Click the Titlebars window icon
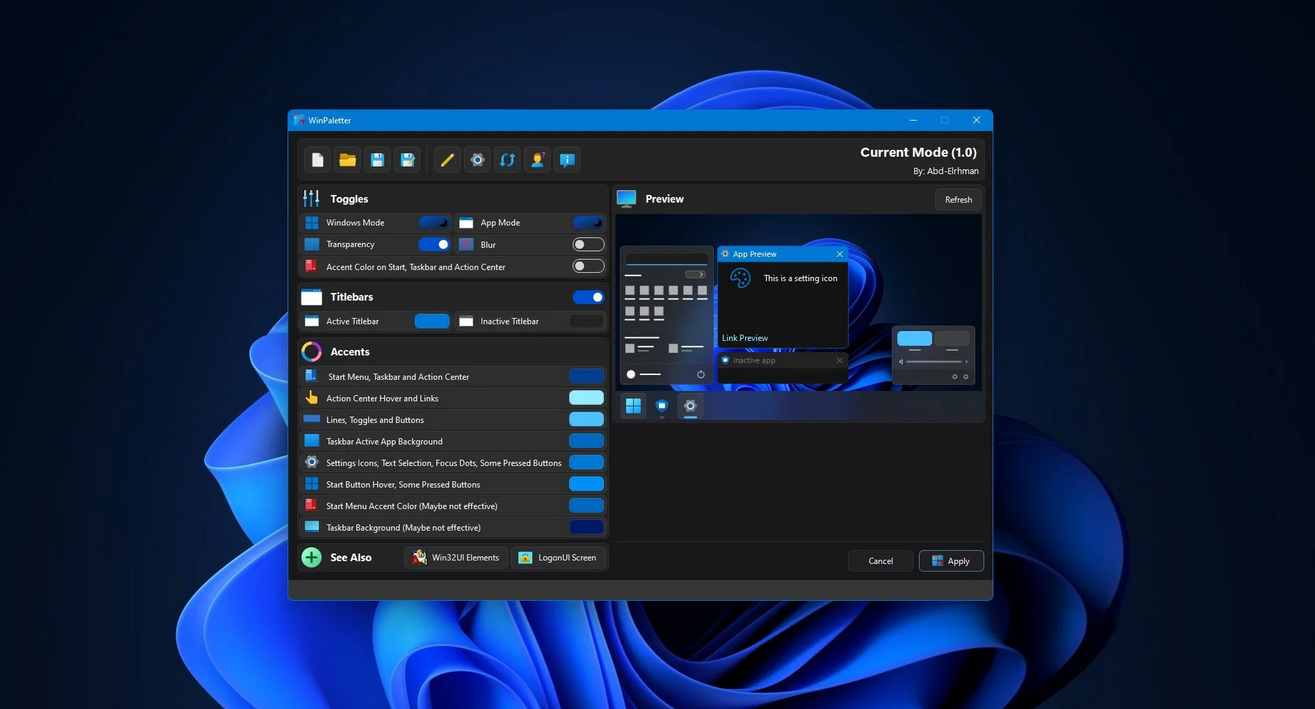 [x=311, y=297]
